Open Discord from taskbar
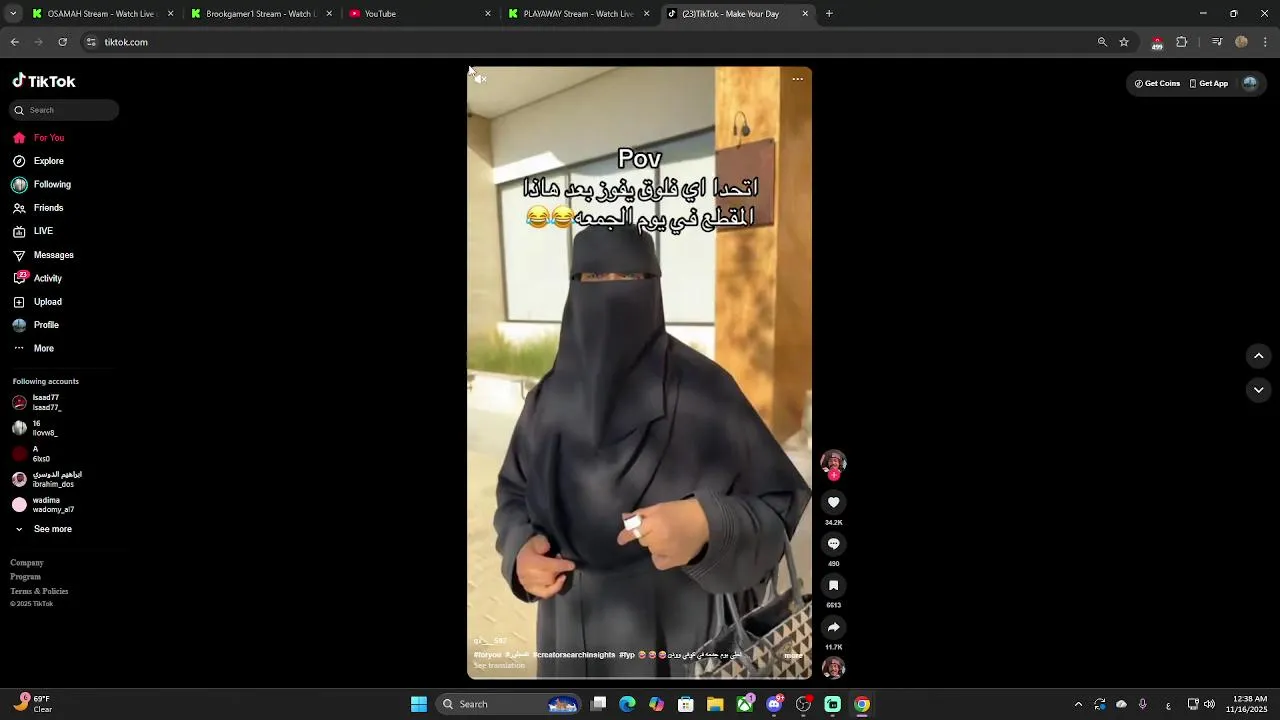 [x=774, y=704]
